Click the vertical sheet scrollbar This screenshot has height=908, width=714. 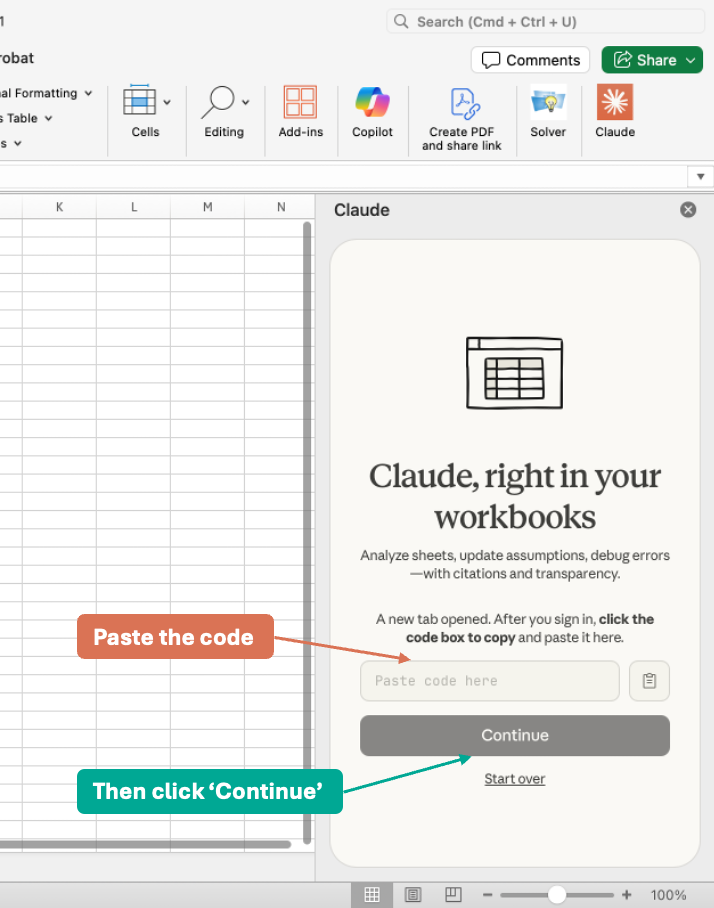tap(307, 533)
